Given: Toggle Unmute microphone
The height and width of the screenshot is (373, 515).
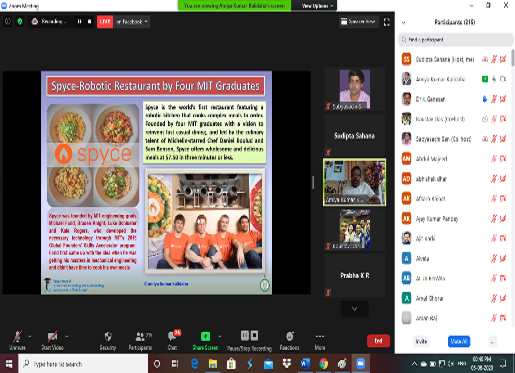Looking at the screenshot, I should (18, 337).
